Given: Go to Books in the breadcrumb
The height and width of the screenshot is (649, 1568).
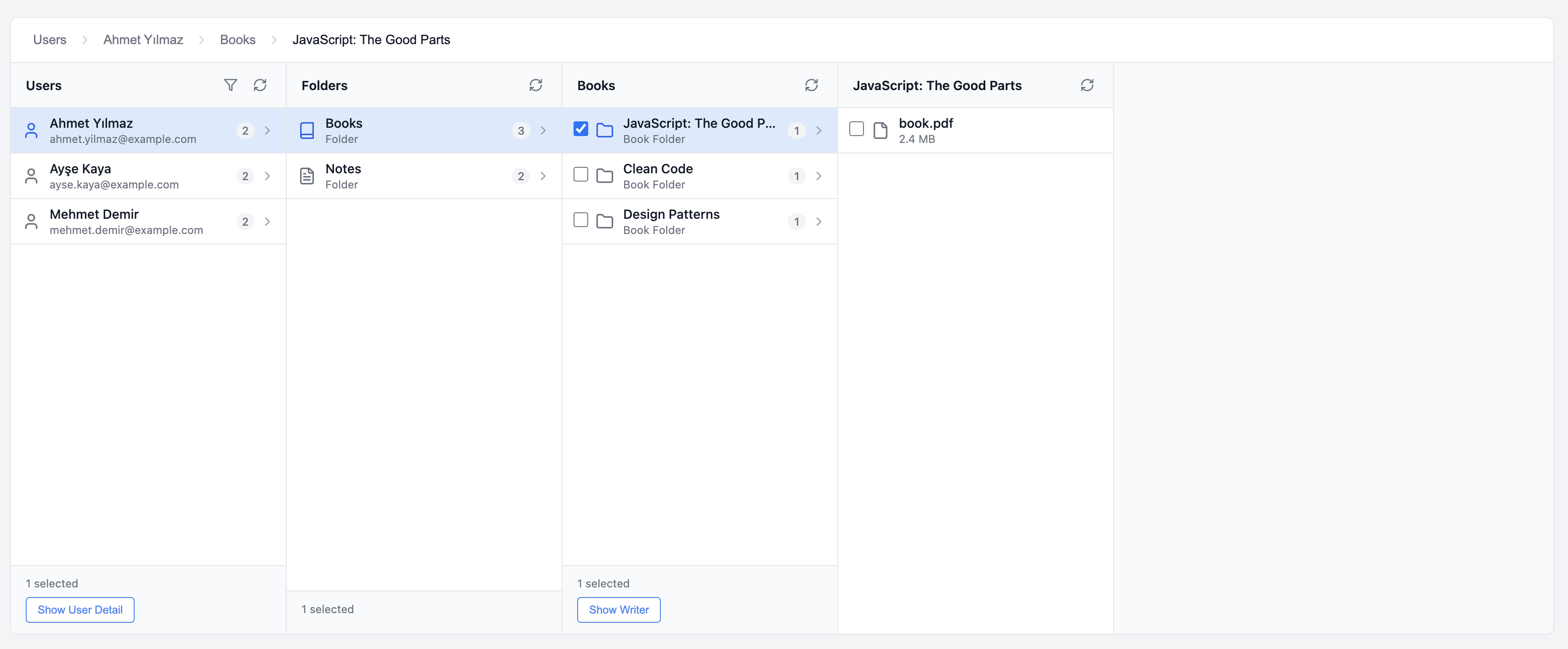Looking at the screenshot, I should click(x=238, y=40).
